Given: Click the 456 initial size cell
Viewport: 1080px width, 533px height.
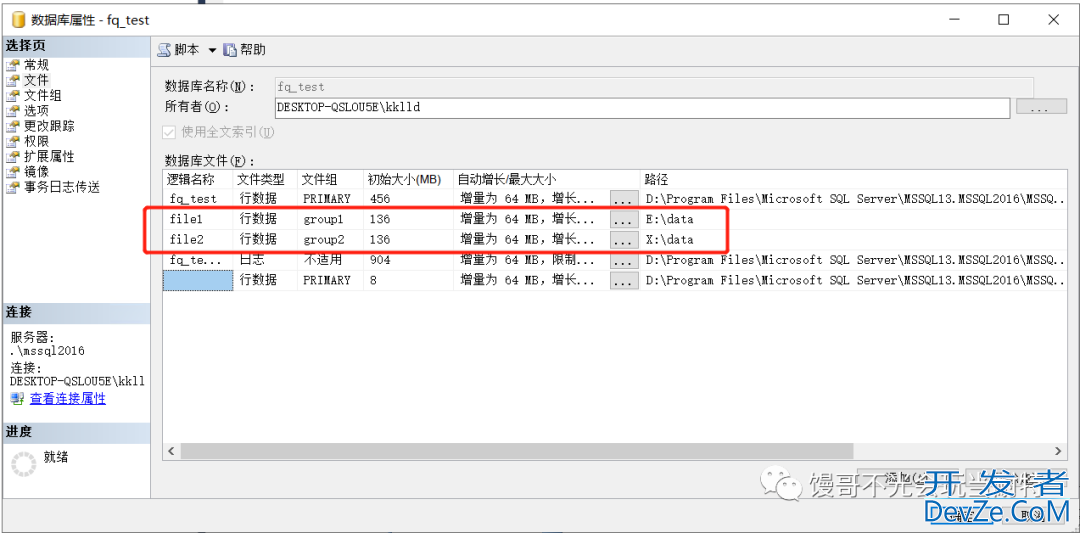Looking at the screenshot, I should (408, 199).
